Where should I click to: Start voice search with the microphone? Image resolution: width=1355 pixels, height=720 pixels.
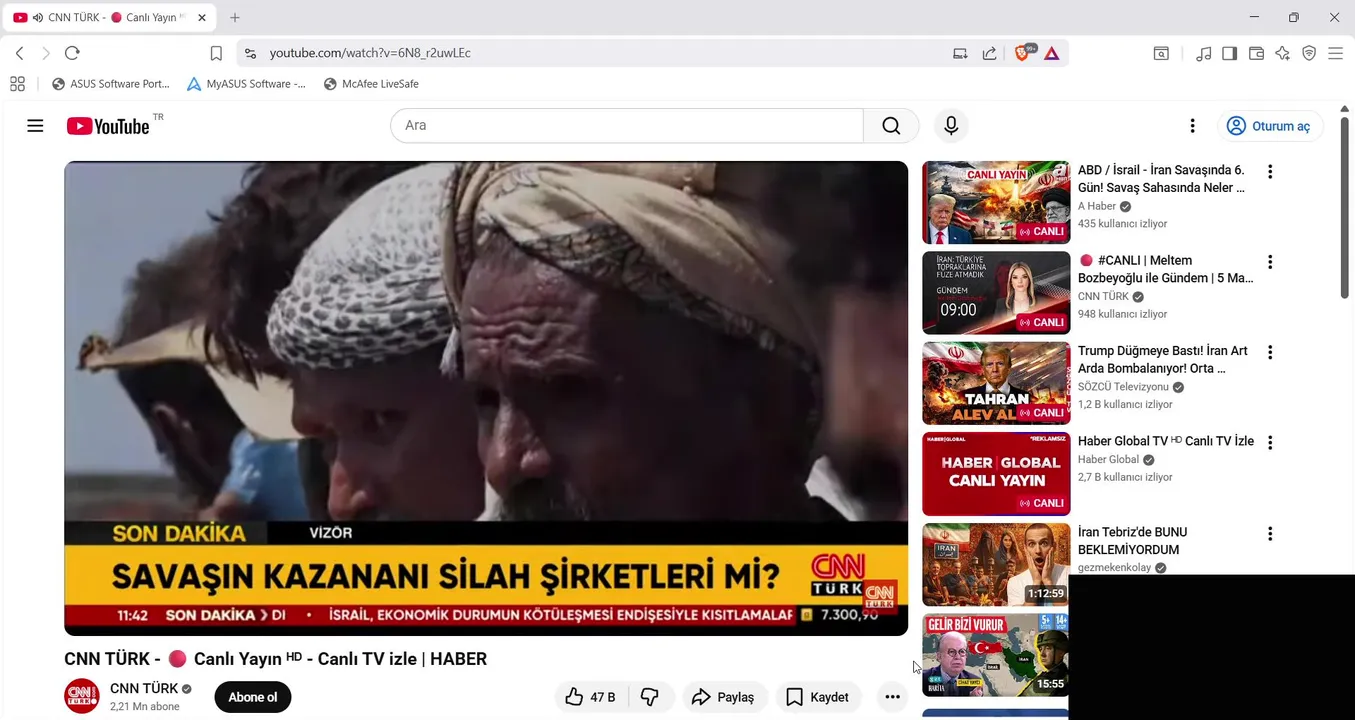click(x=951, y=126)
